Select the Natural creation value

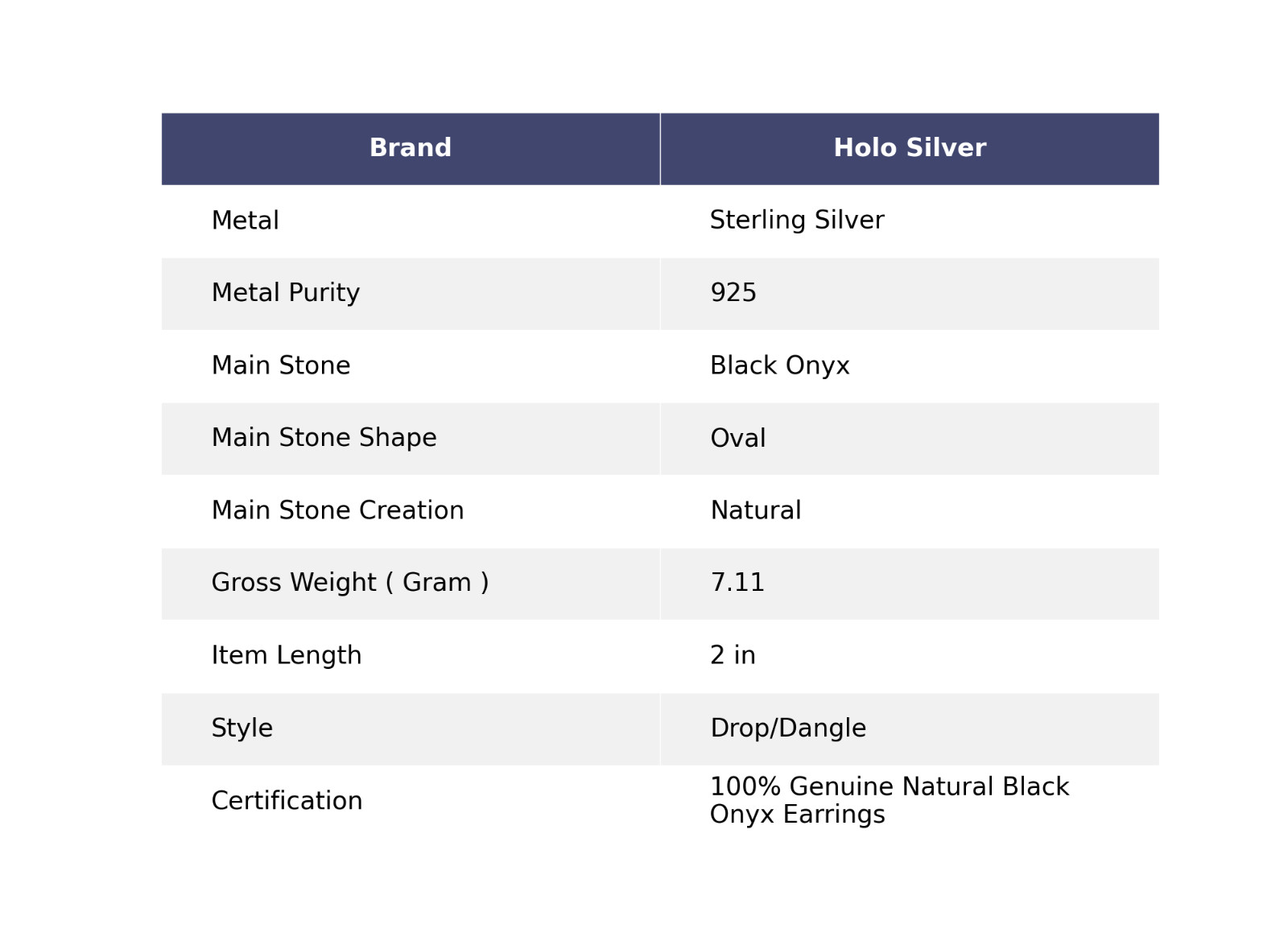pos(755,510)
